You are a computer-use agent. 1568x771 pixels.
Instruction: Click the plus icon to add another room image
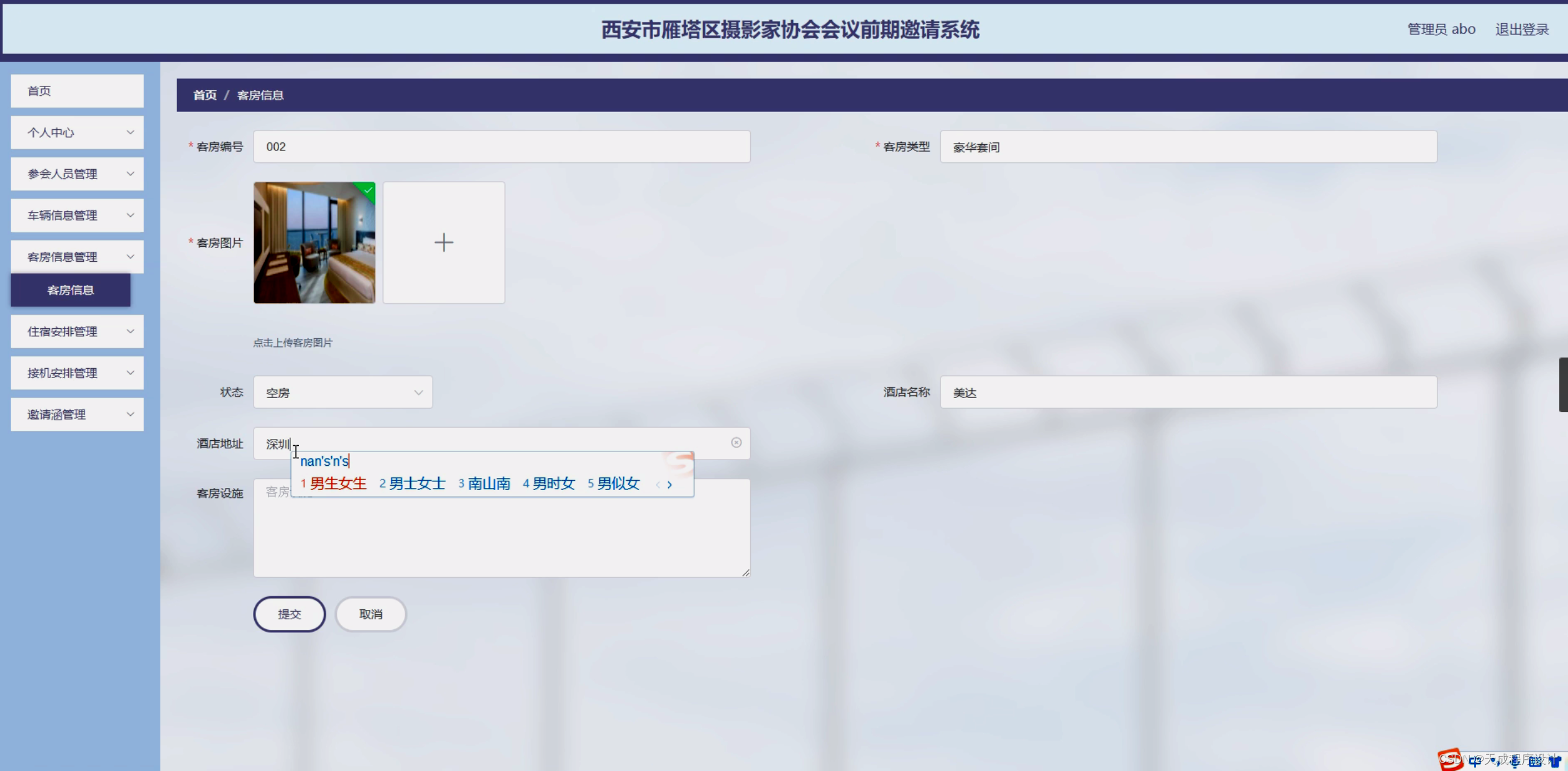(443, 242)
